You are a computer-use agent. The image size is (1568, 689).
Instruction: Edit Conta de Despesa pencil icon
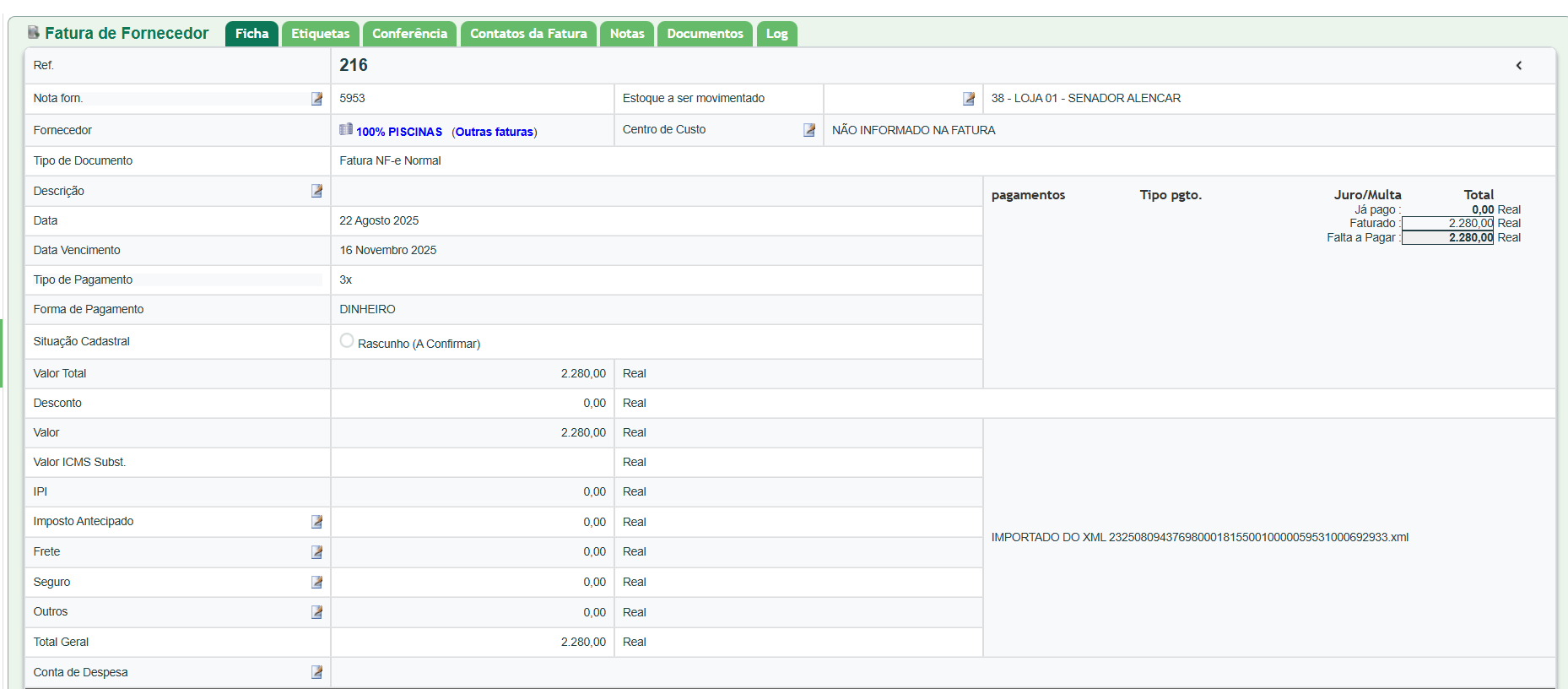317,672
